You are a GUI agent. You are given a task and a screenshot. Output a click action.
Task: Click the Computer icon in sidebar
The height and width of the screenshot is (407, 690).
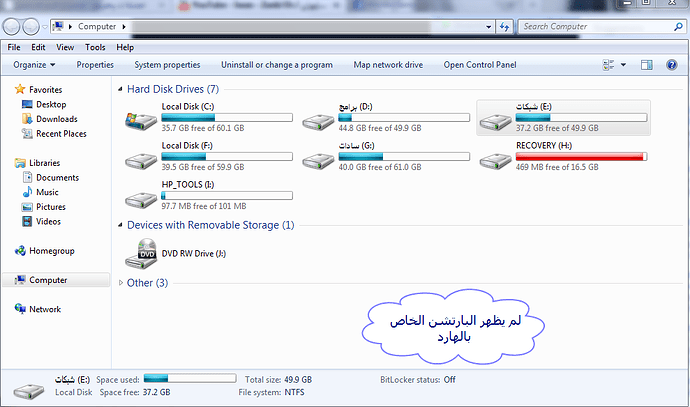tap(20, 280)
